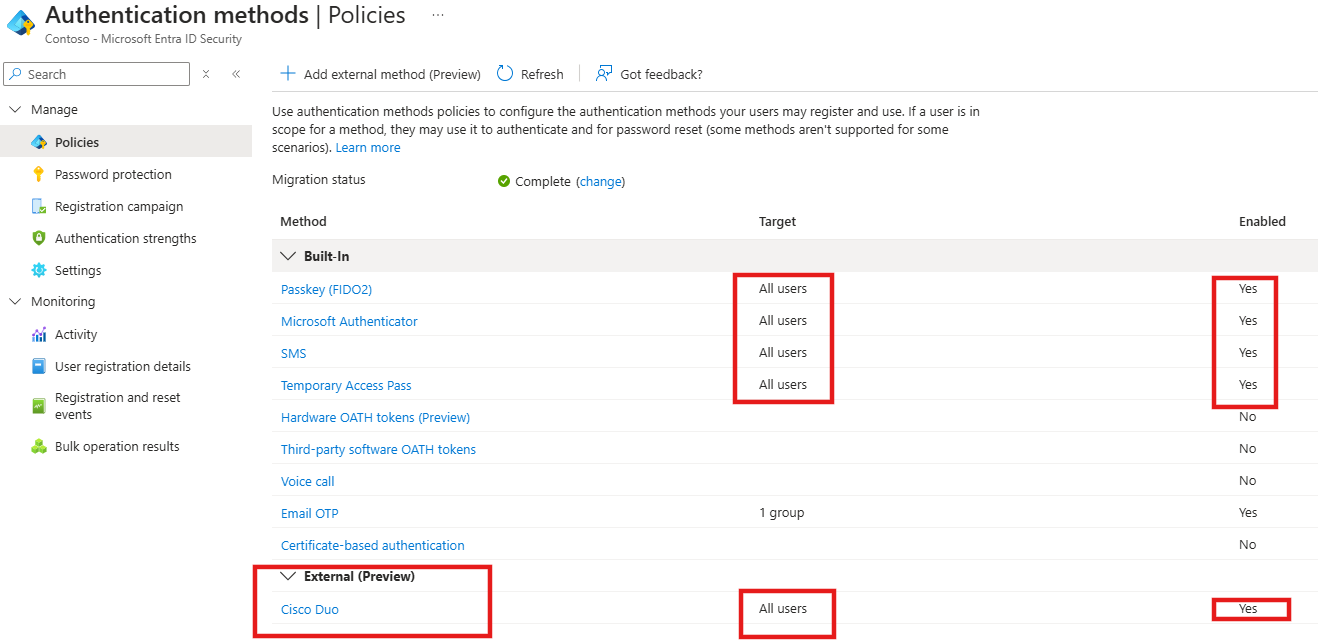Click the change migration status link
Screen dimensions: 1318x643
[600, 181]
